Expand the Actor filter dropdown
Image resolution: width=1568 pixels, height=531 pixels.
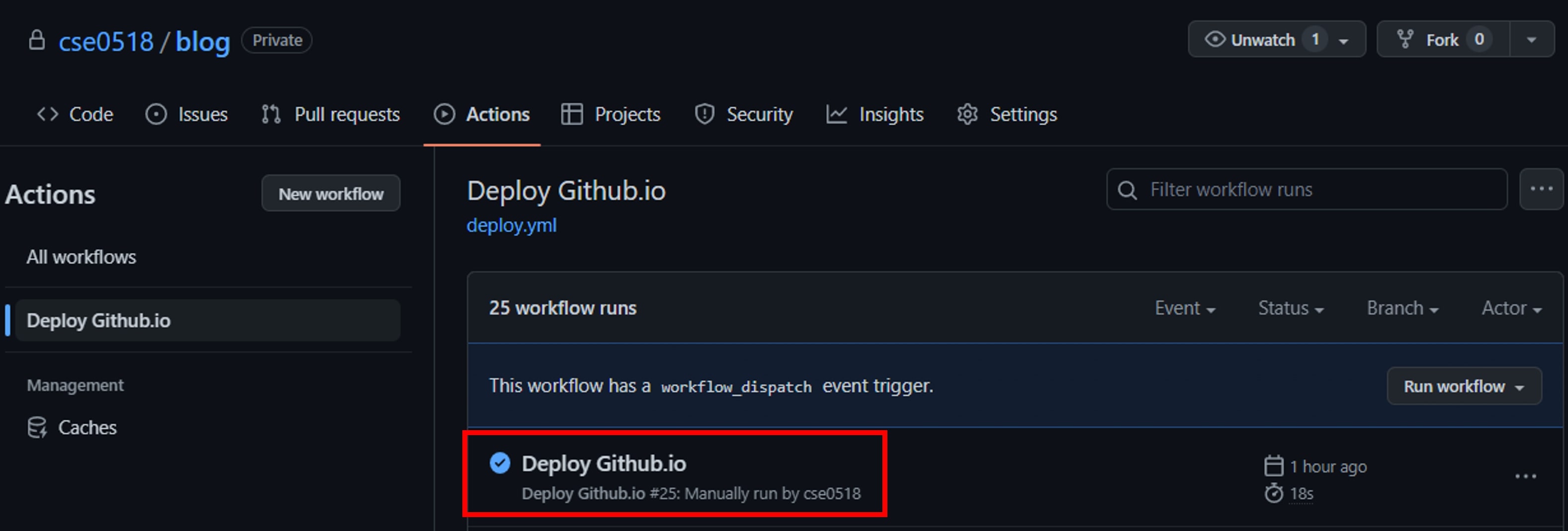[1511, 308]
